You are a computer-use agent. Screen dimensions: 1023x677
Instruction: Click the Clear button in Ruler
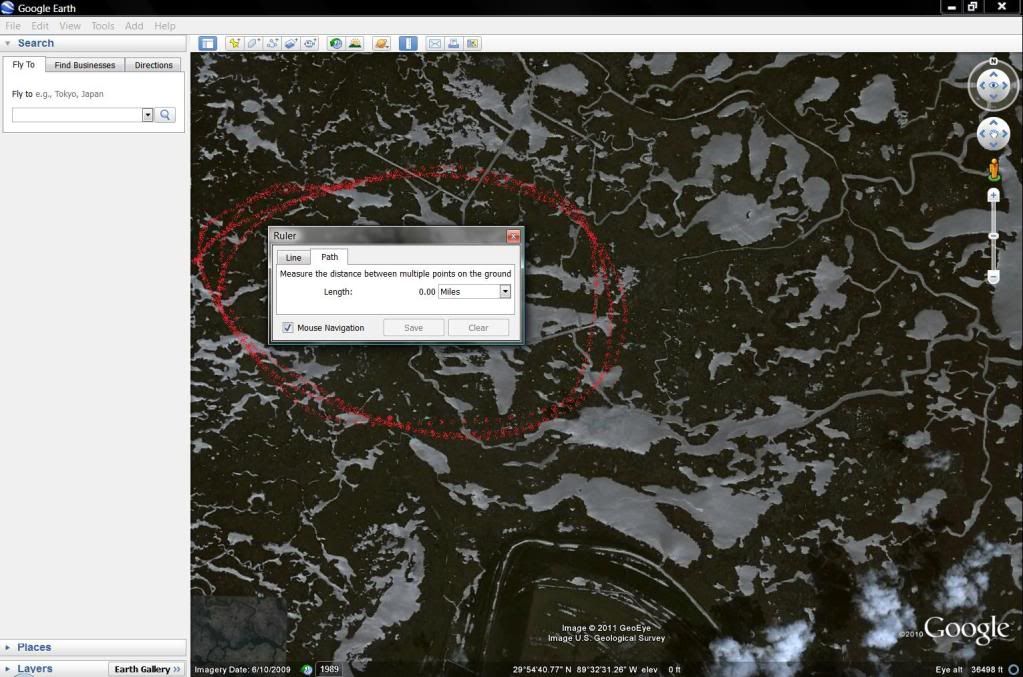(x=478, y=327)
